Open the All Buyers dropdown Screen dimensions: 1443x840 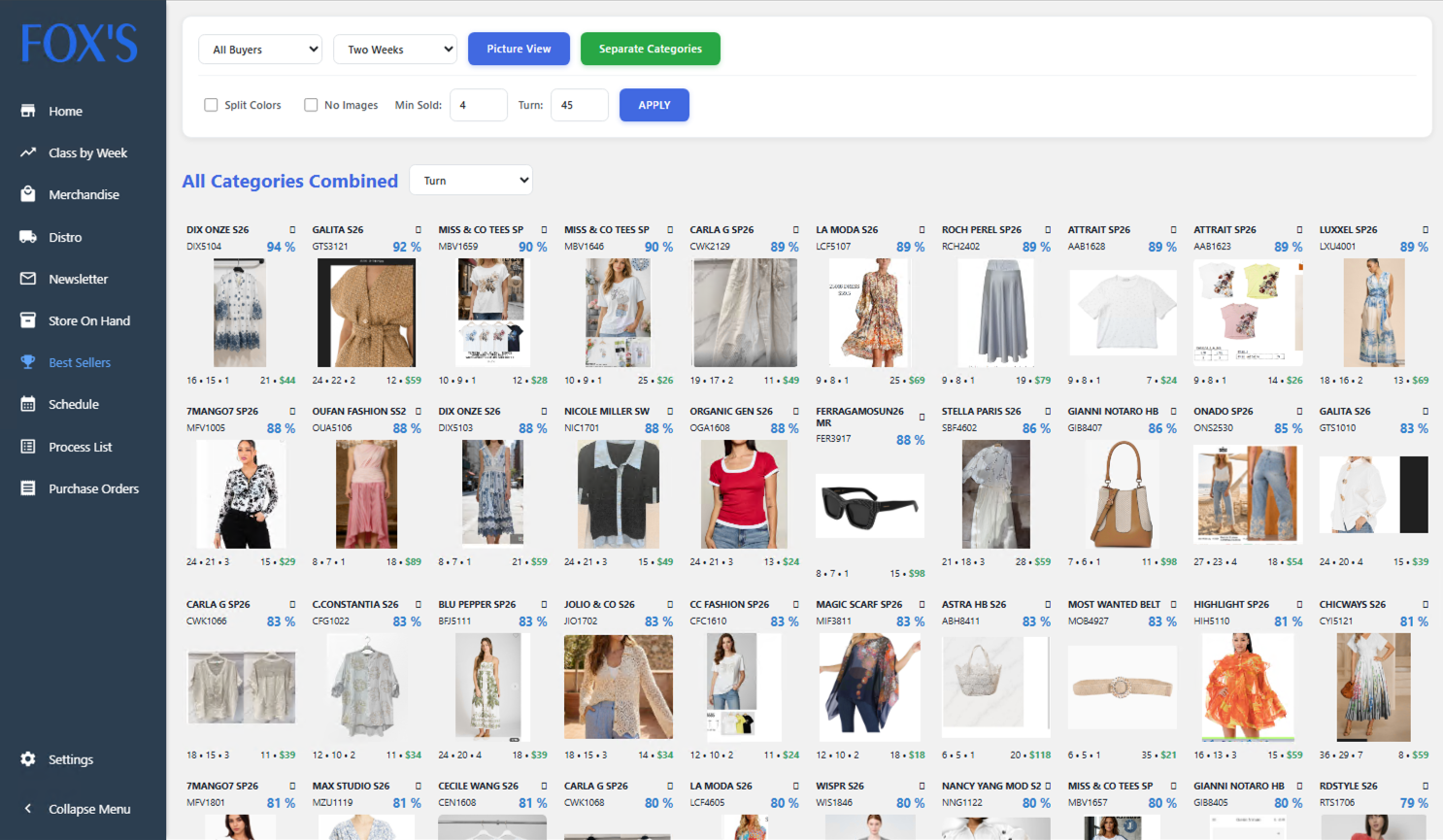[x=260, y=50]
